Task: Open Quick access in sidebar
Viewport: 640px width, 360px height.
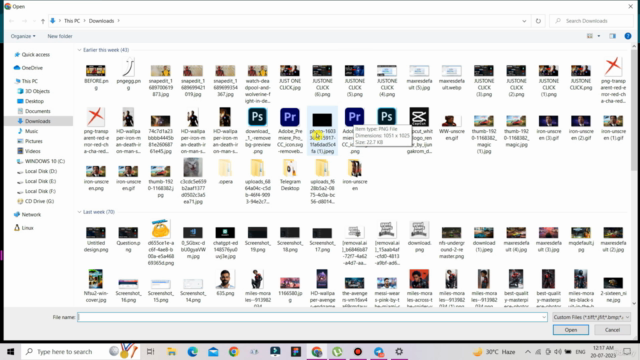Action: pyautogui.click(x=32, y=54)
